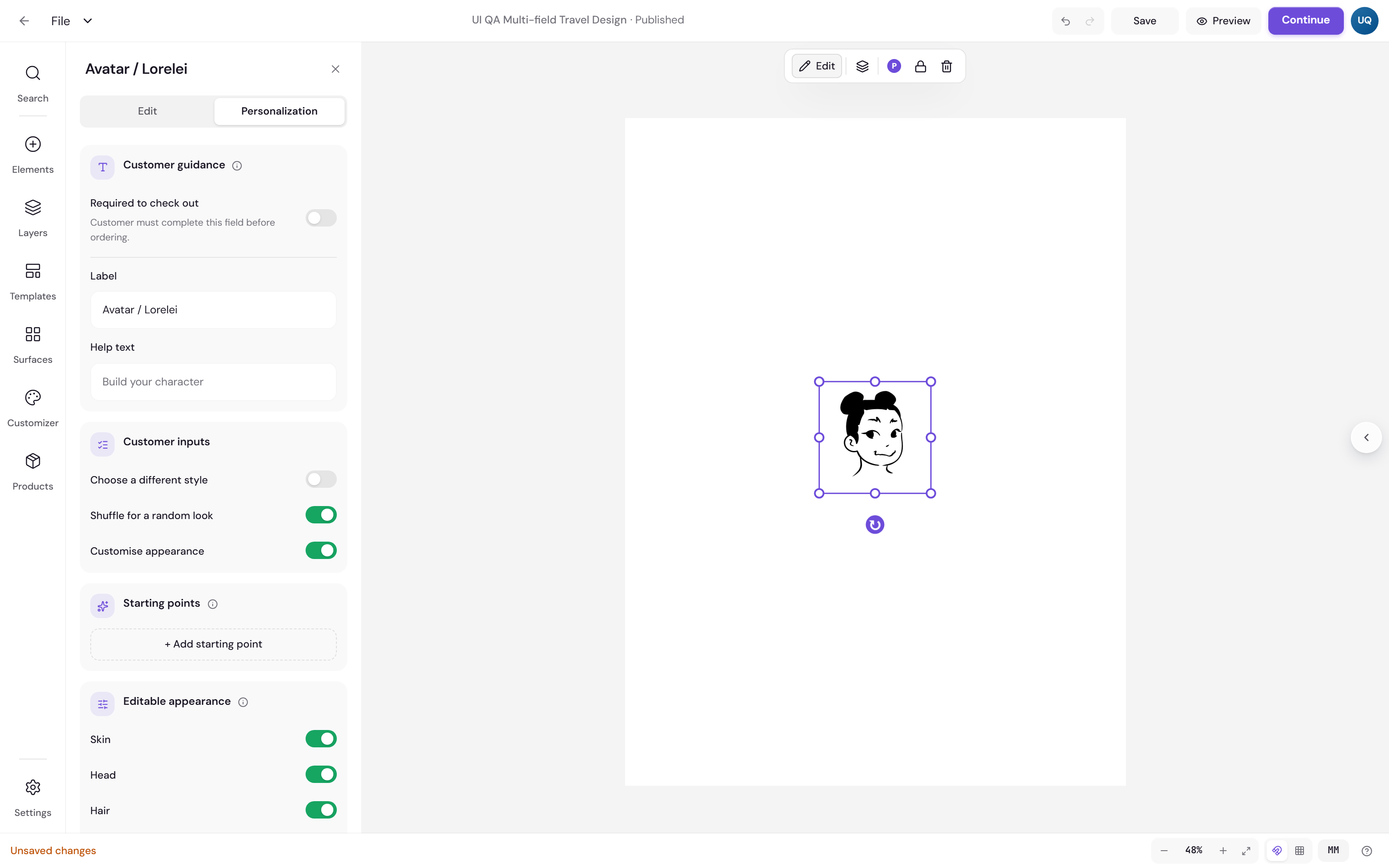Enable Choose a different style switch
Image resolution: width=1389 pixels, height=868 pixels.
[321, 479]
